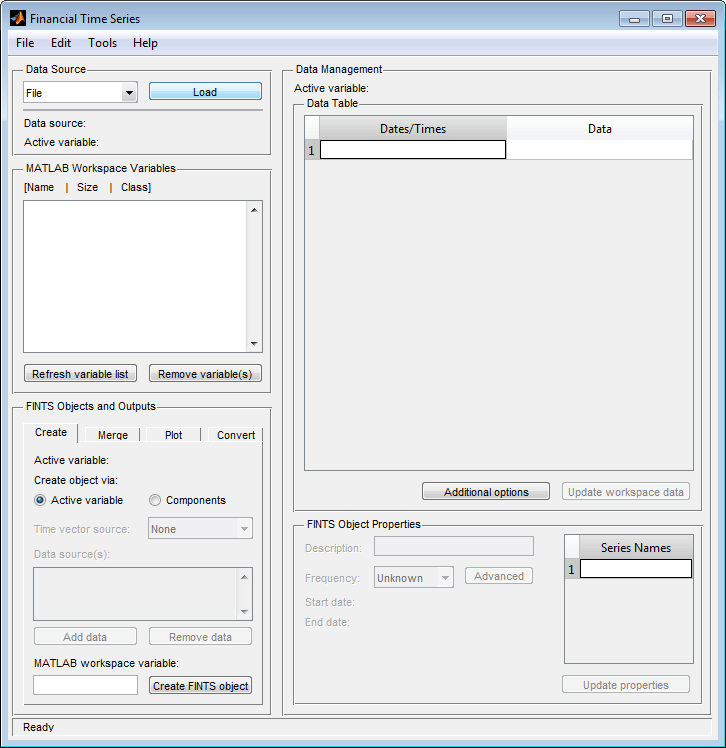Click down arrow of variables list scrollbar
The width and height of the screenshot is (726, 748).
tap(254, 343)
